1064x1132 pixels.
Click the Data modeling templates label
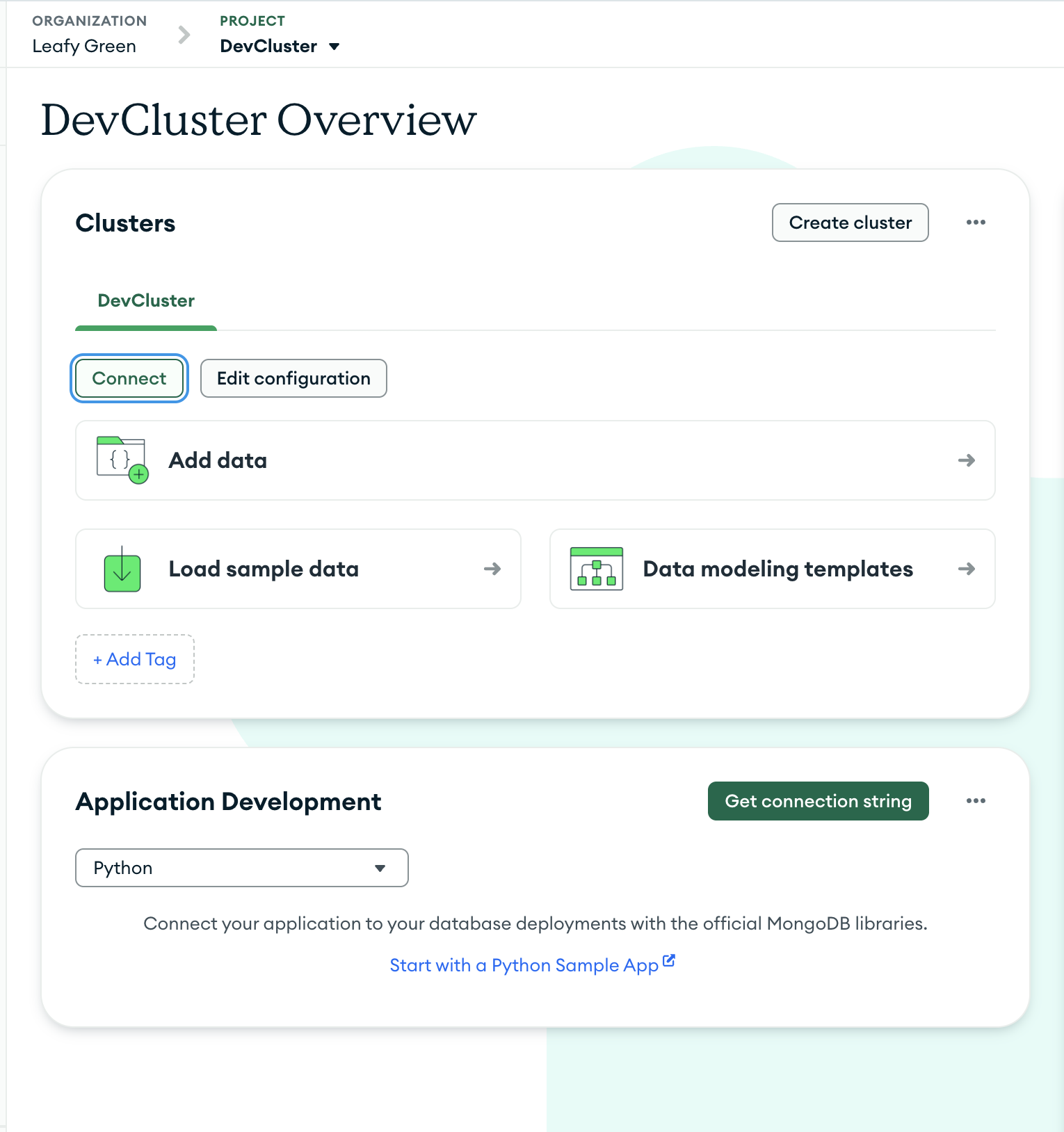(778, 569)
